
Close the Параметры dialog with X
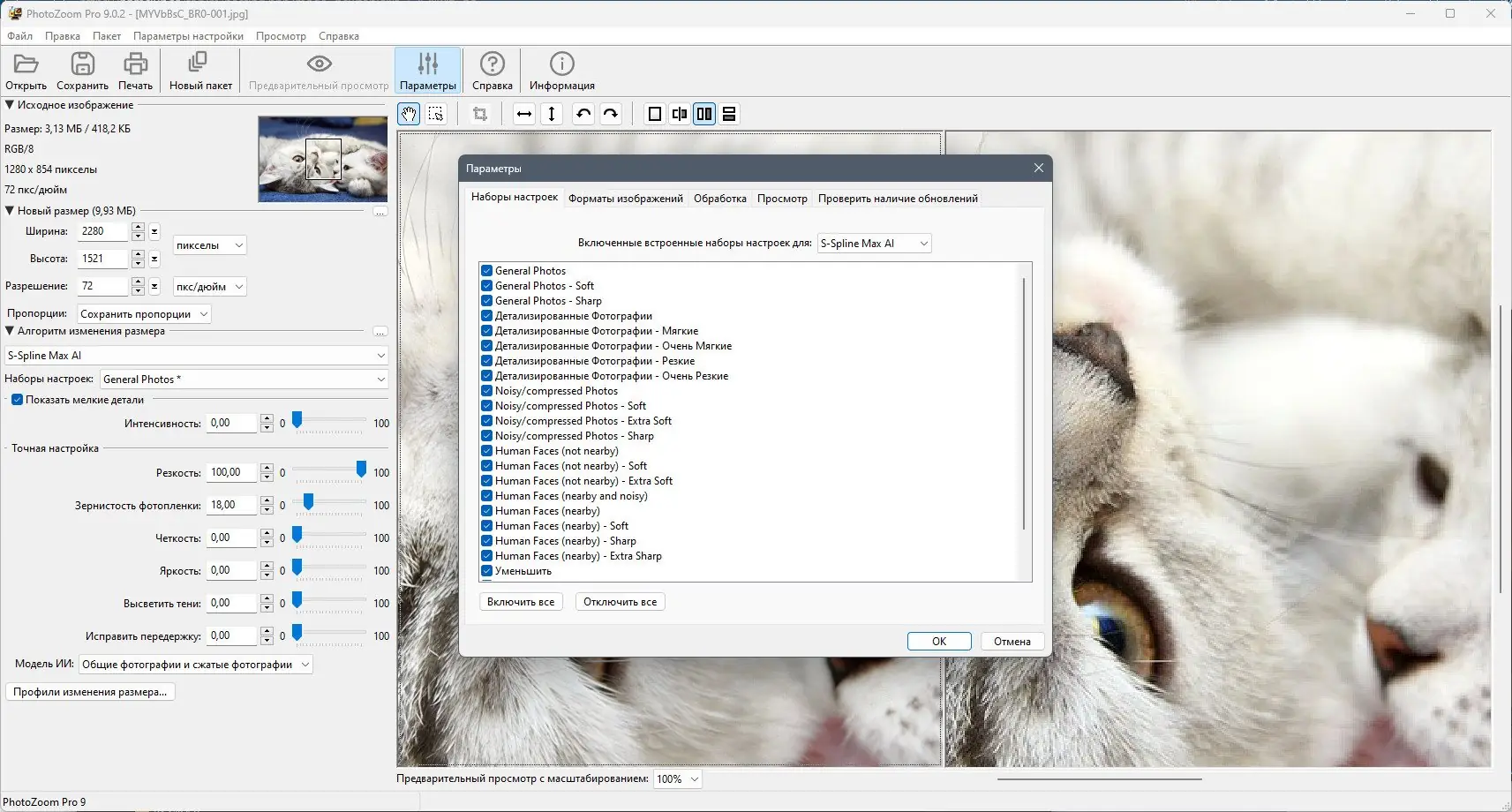pos(1039,168)
